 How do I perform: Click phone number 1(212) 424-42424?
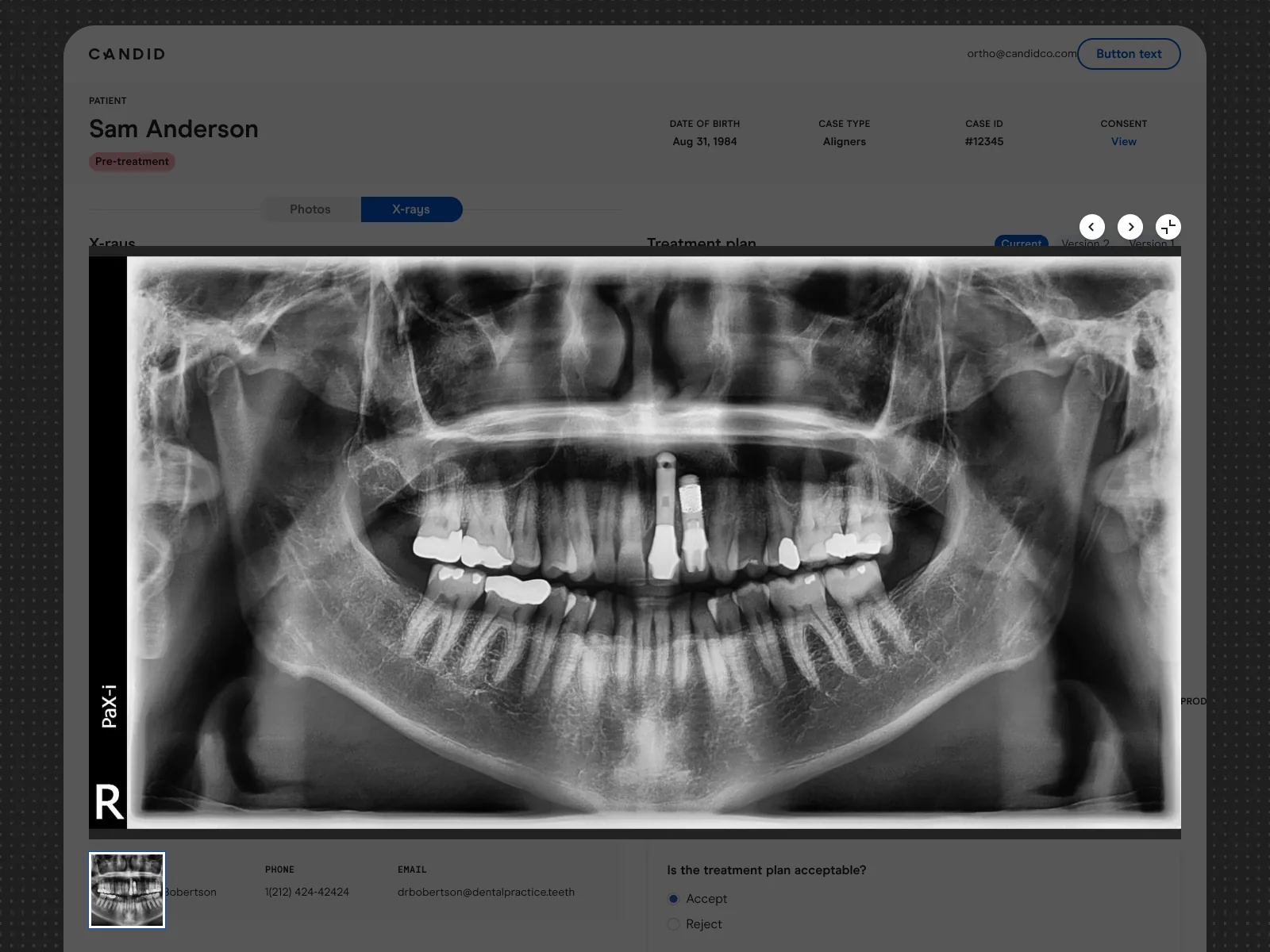pyautogui.click(x=307, y=892)
